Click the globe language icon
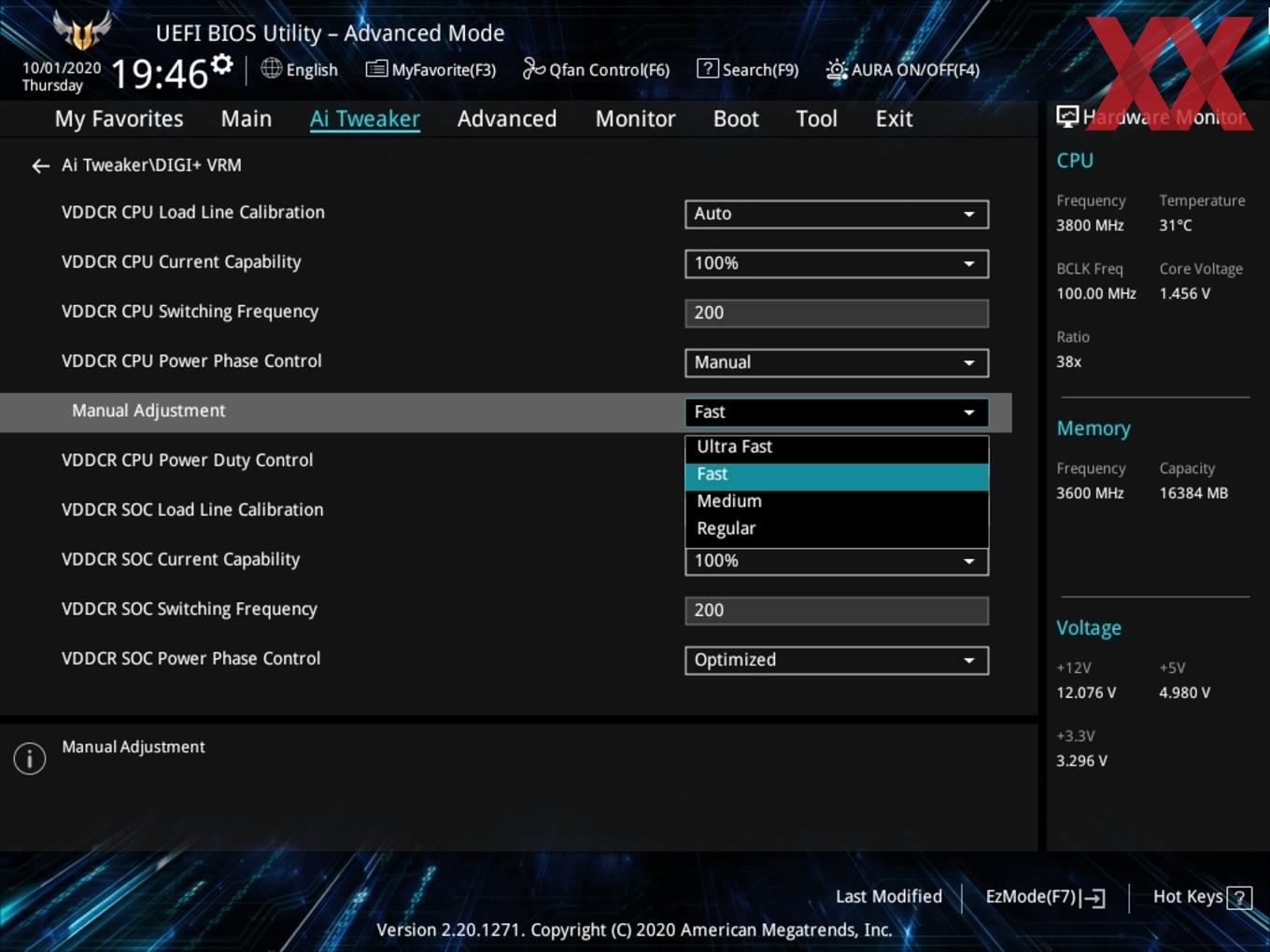This screenshot has height=952, width=1270. click(x=272, y=68)
